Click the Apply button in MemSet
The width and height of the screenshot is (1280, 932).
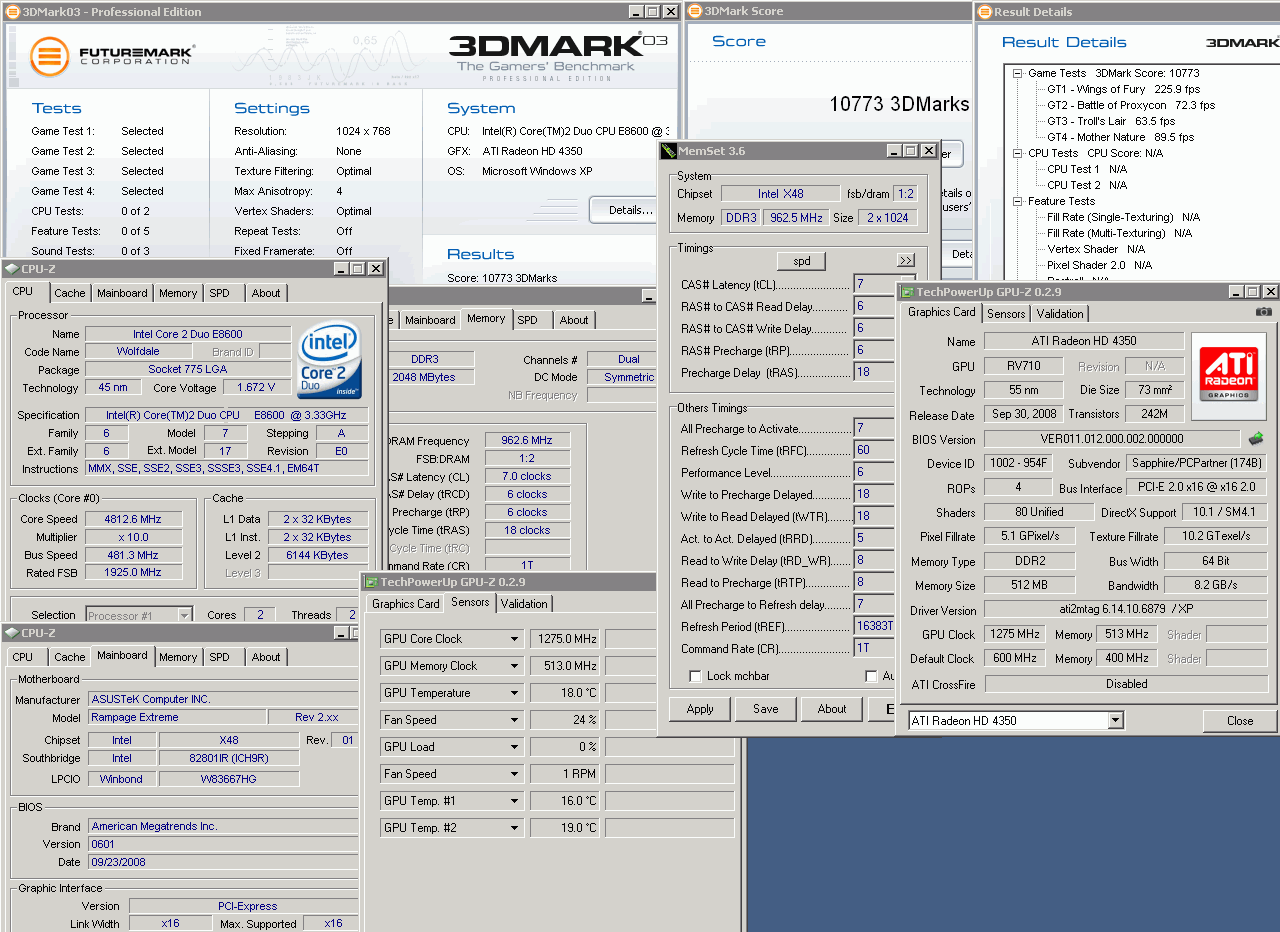(700, 709)
